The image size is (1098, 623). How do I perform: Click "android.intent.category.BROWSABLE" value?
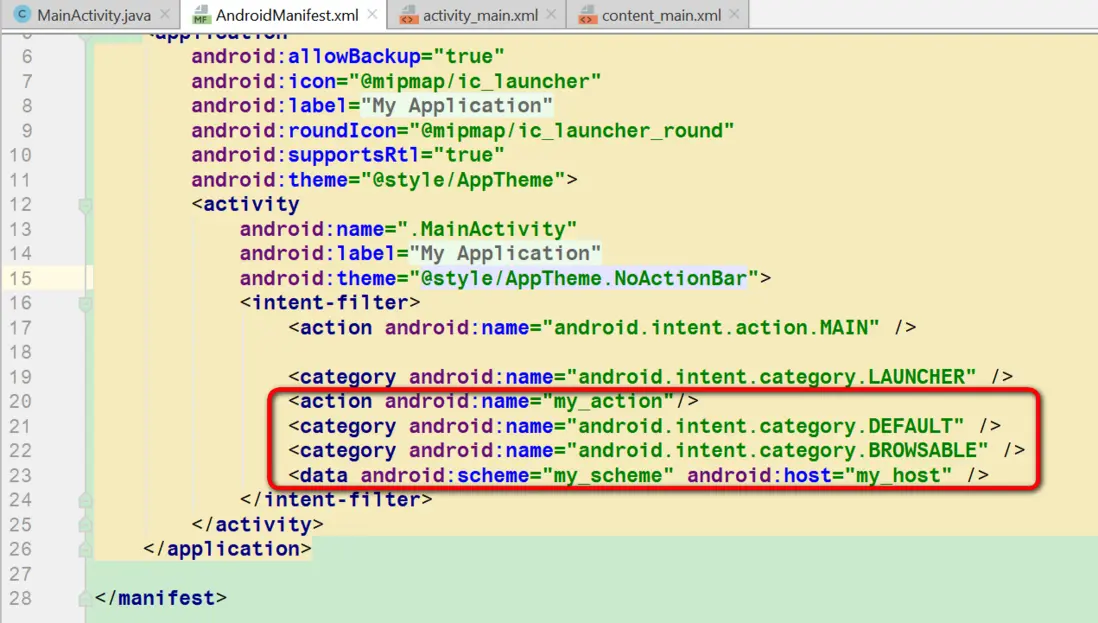click(x=777, y=451)
